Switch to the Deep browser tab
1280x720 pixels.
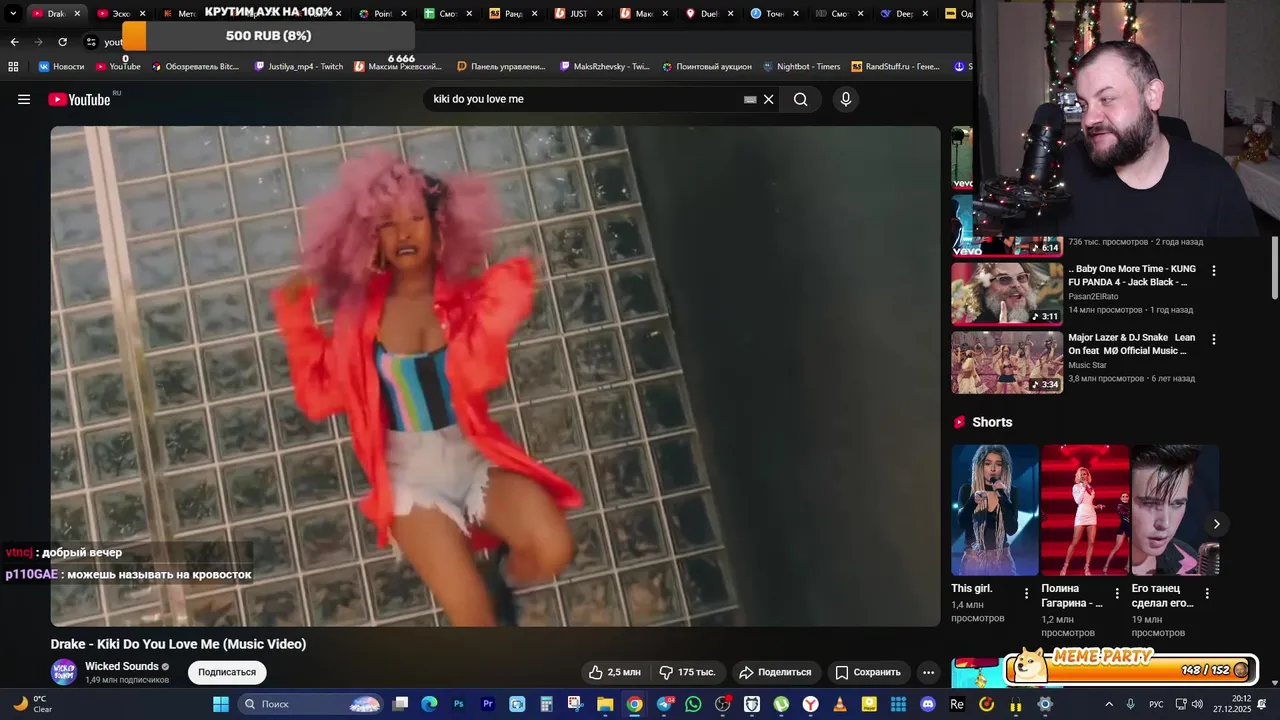pos(903,13)
